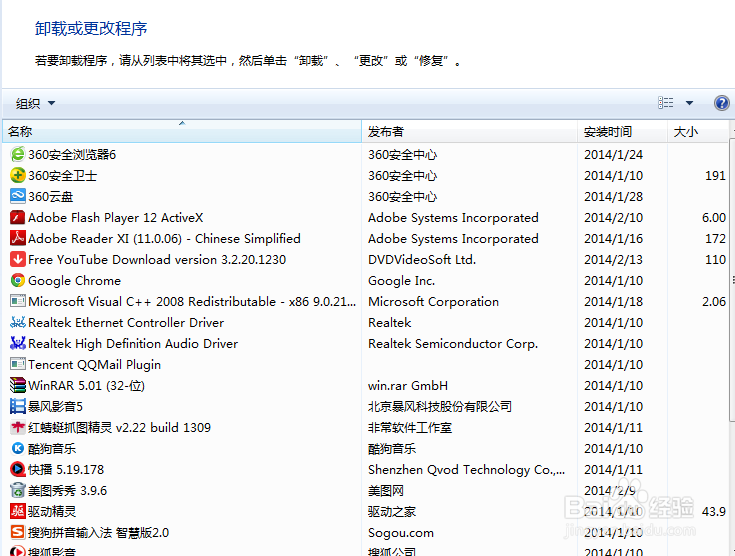This screenshot has height=556, width=735.
Task: Click publisher win.rar GmbH
Action: point(408,386)
